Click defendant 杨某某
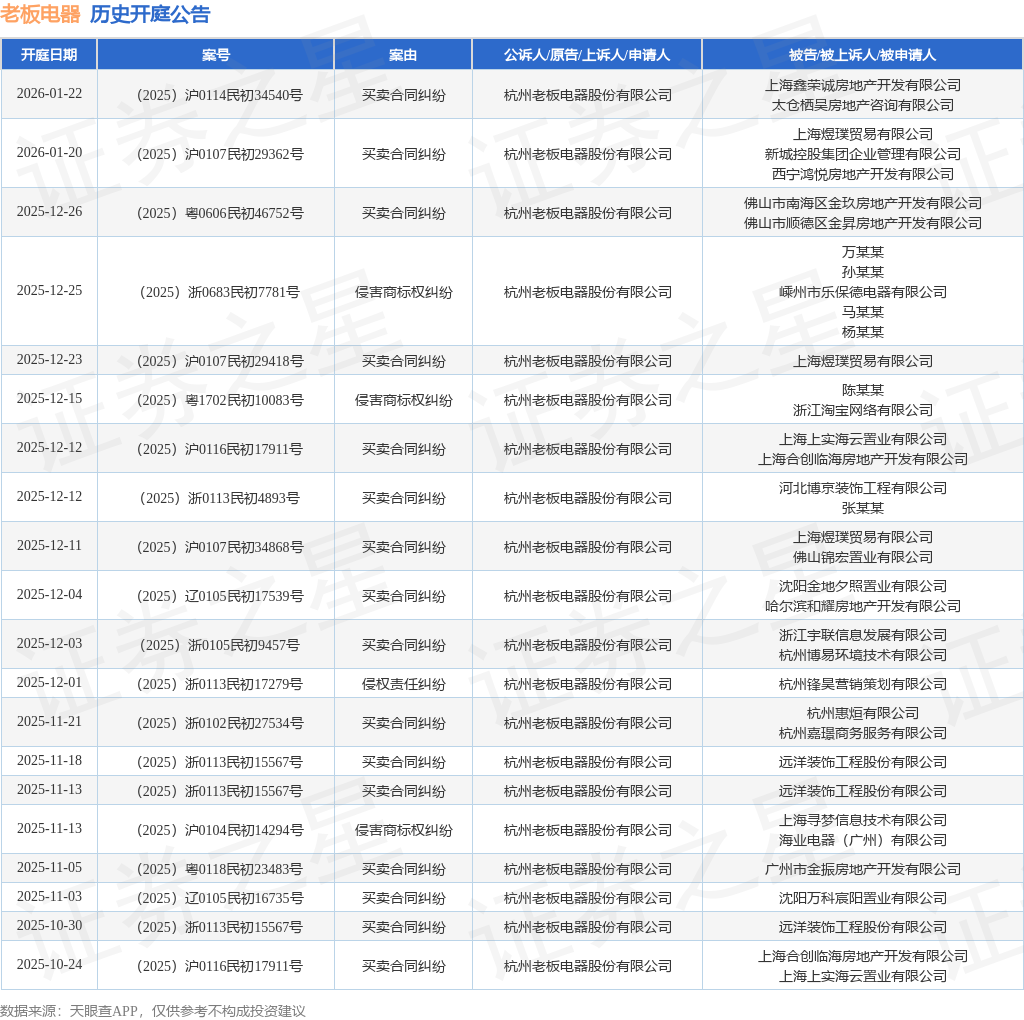This screenshot has height=1020, width=1024. (x=863, y=332)
